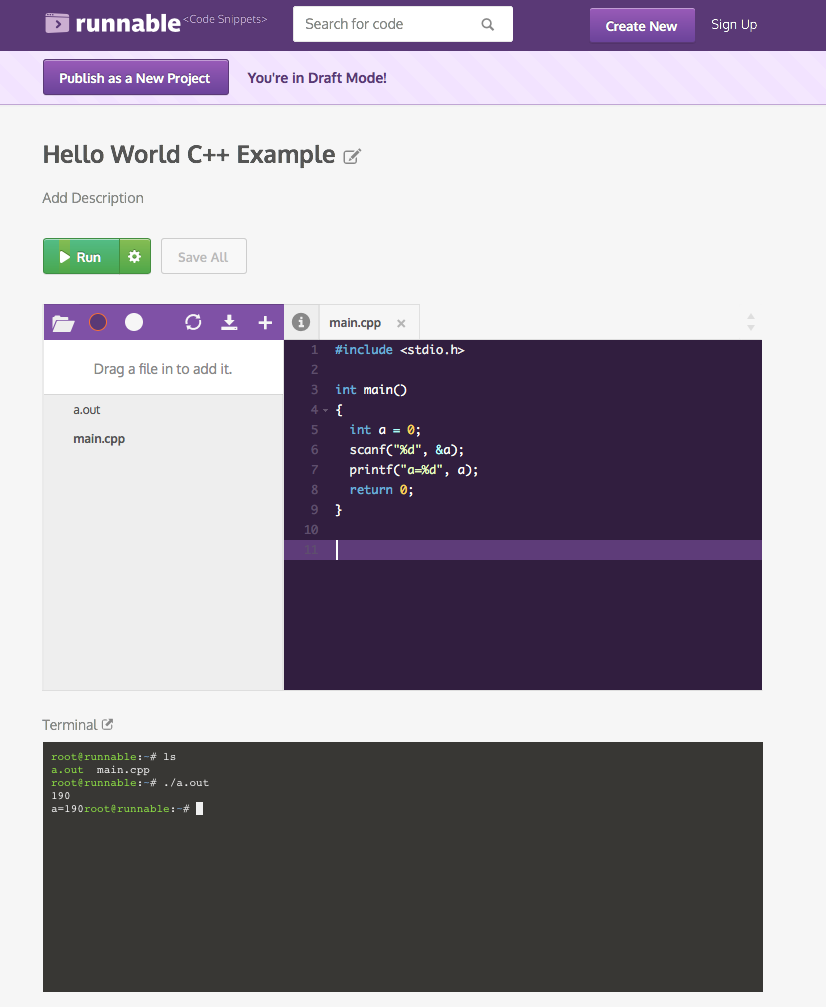
Task: Click Add Description text
Action: pos(93,198)
